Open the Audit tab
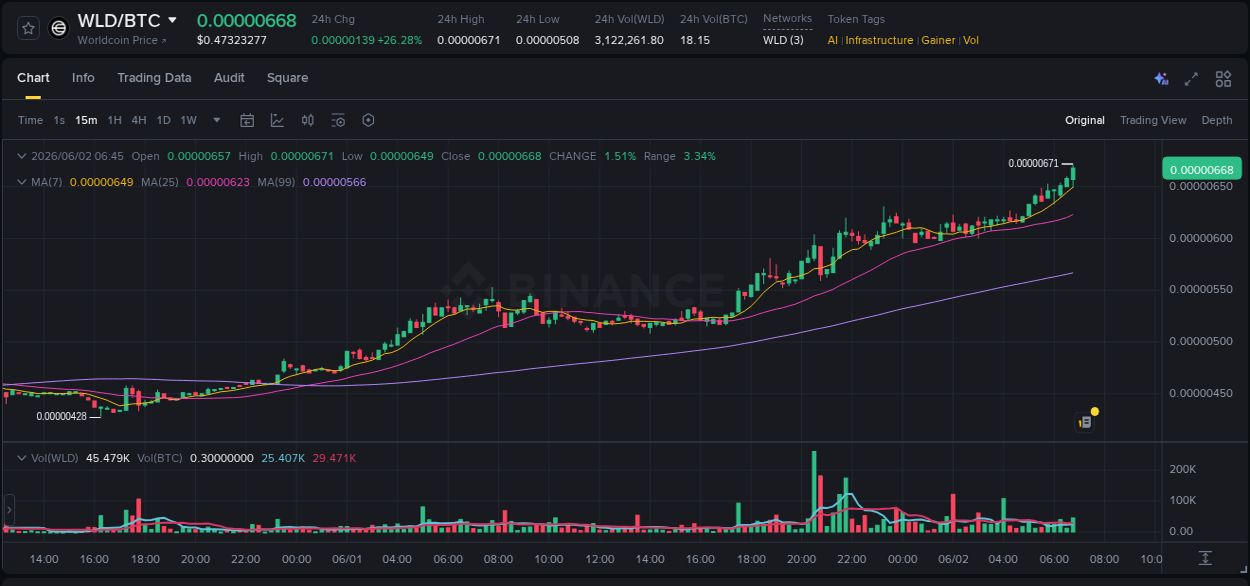 (x=229, y=78)
